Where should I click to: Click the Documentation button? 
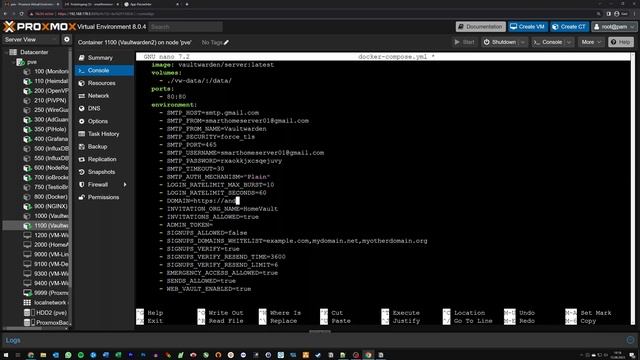click(x=480, y=27)
